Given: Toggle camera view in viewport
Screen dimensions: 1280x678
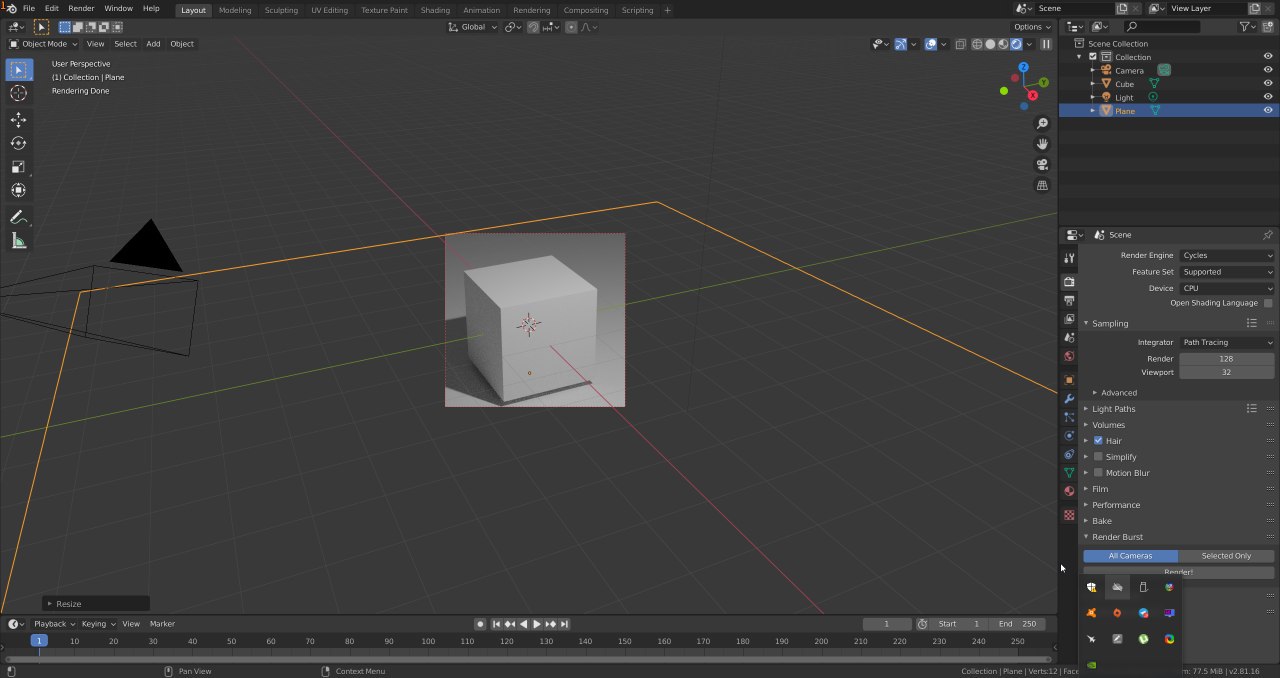Looking at the screenshot, I should click(1042, 165).
